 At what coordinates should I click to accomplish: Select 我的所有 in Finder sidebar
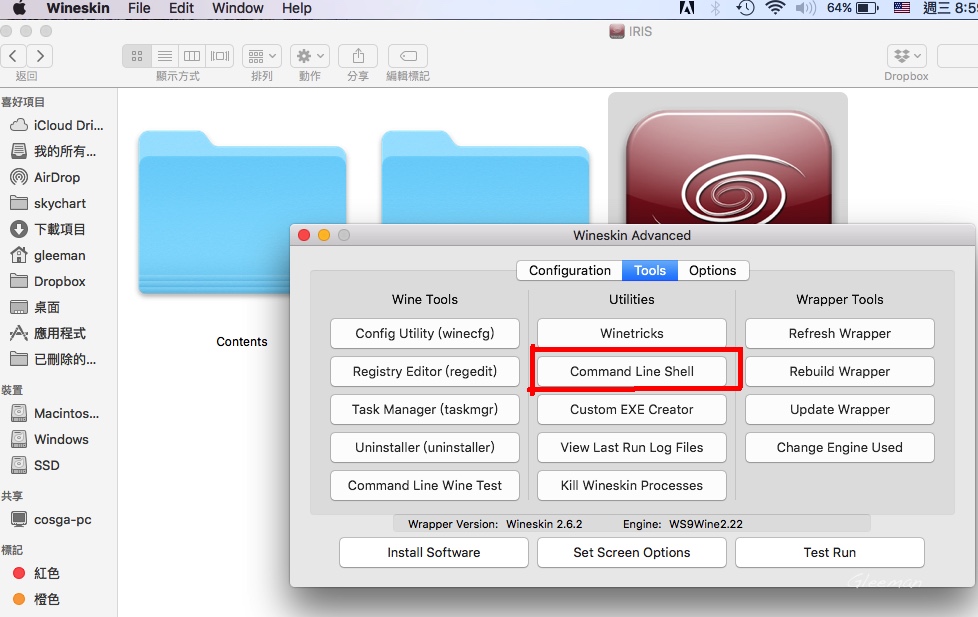(54, 152)
